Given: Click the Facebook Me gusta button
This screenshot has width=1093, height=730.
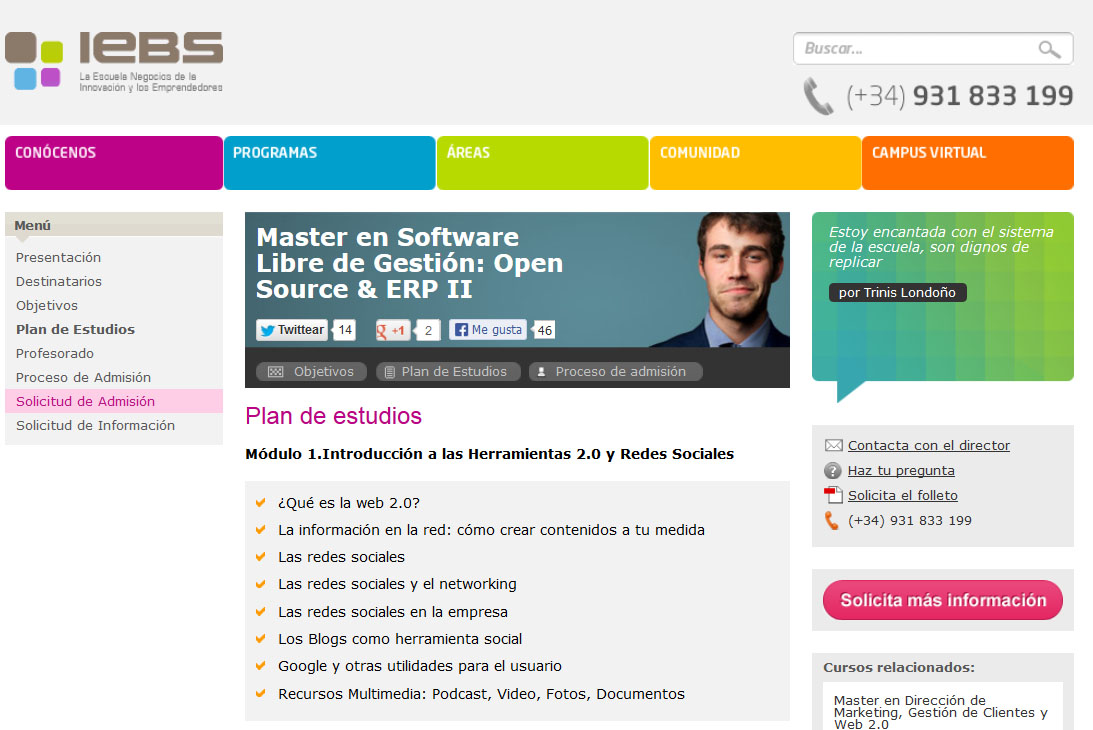Looking at the screenshot, I should (x=487, y=330).
